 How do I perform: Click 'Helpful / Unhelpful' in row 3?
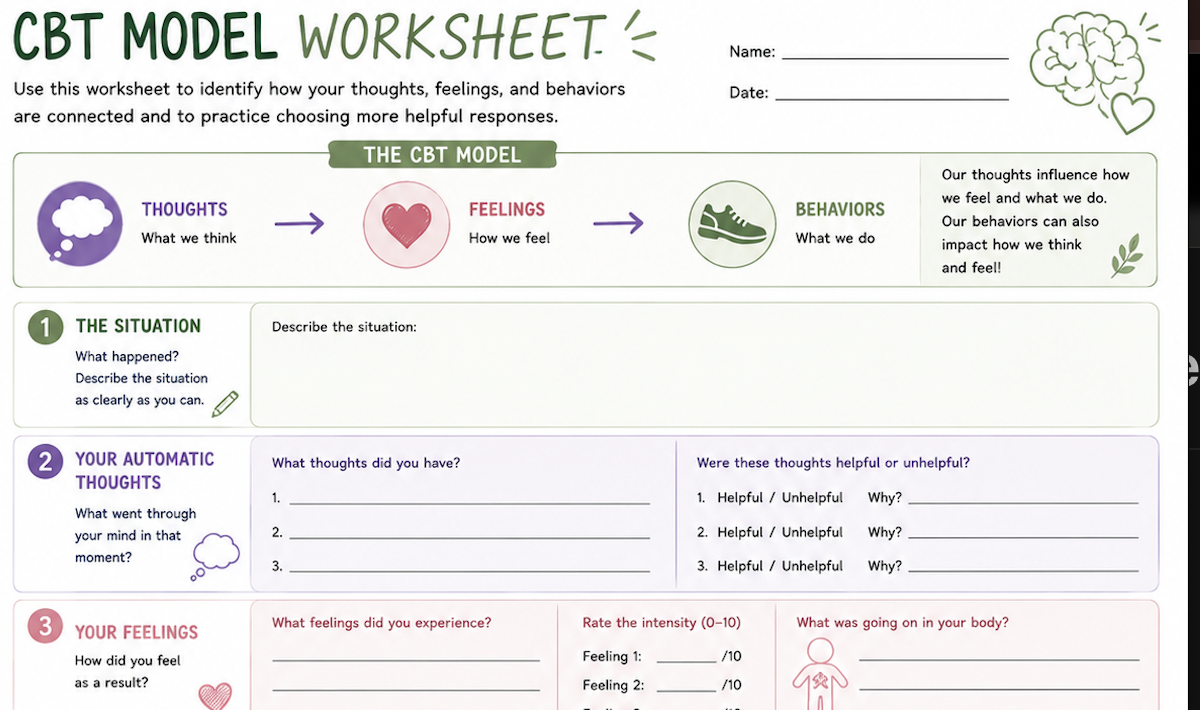780,566
